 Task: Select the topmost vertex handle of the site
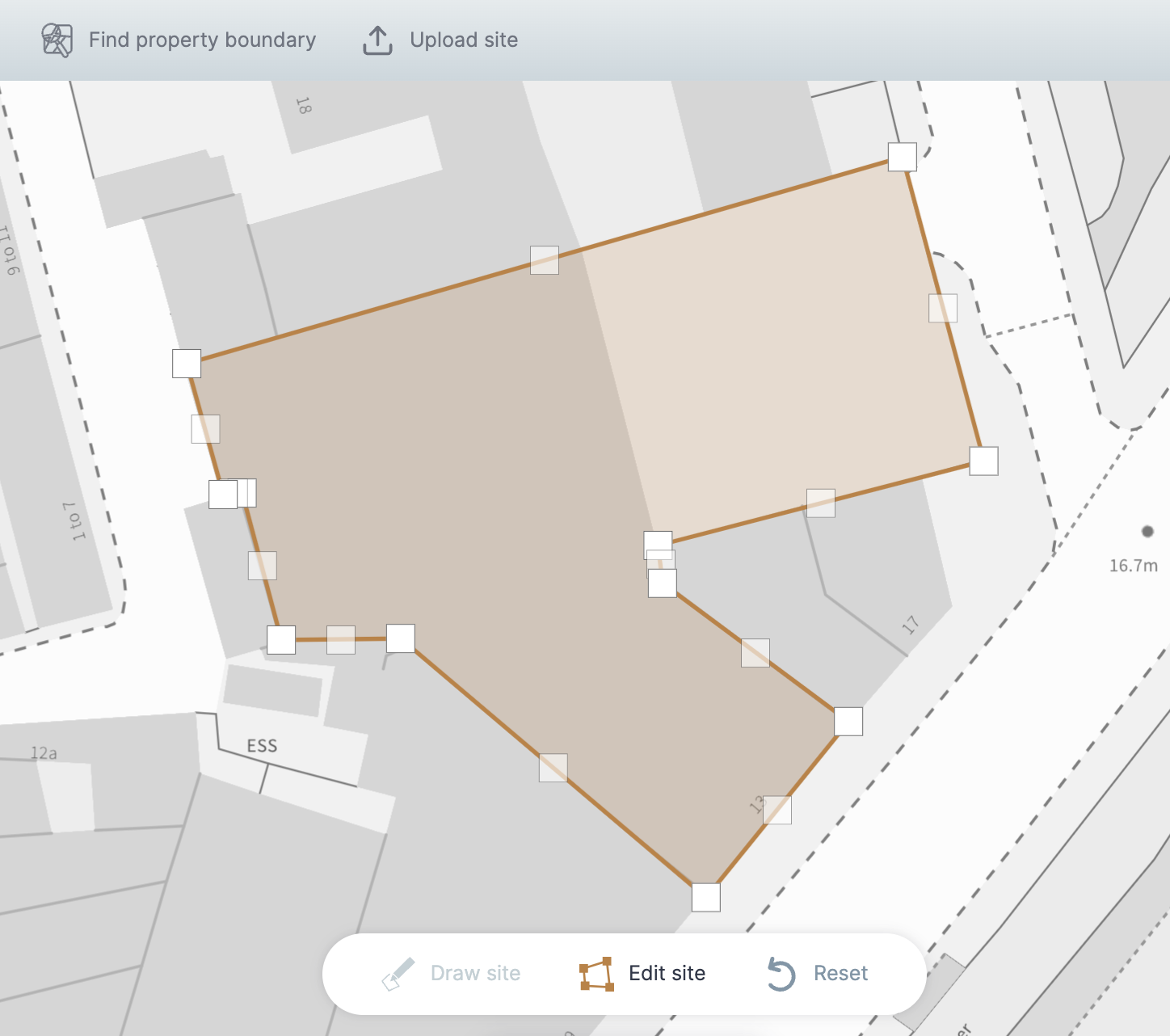tap(902, 158)
